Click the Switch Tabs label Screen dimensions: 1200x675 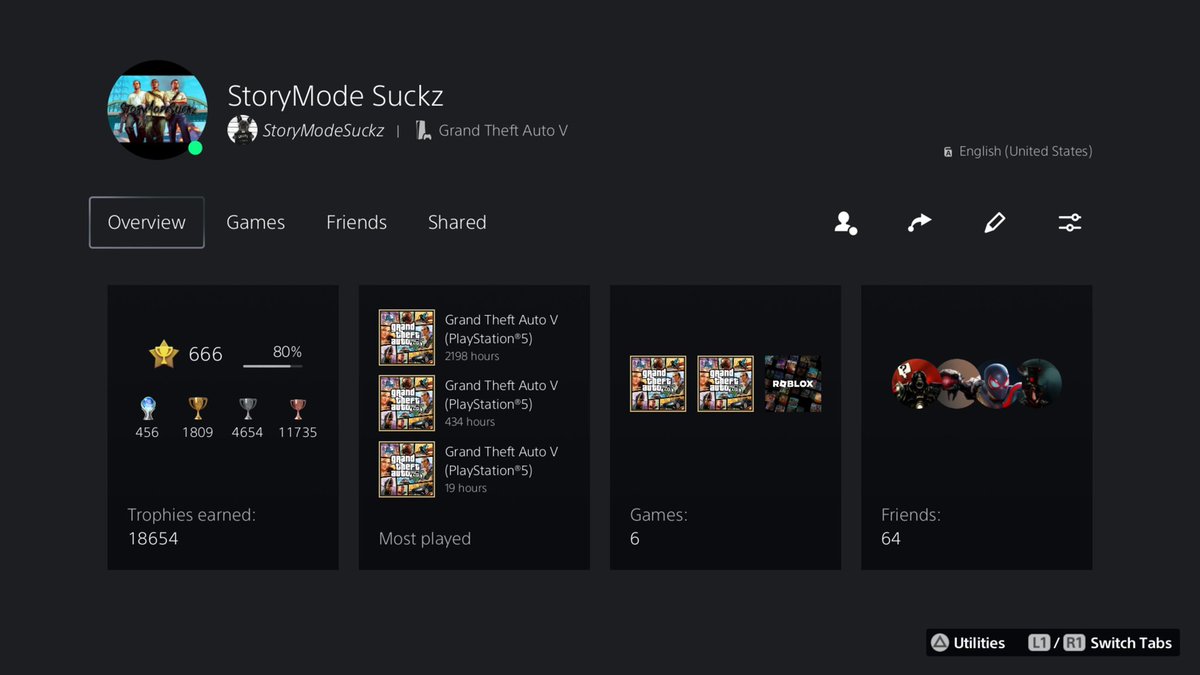point(1131,643)
